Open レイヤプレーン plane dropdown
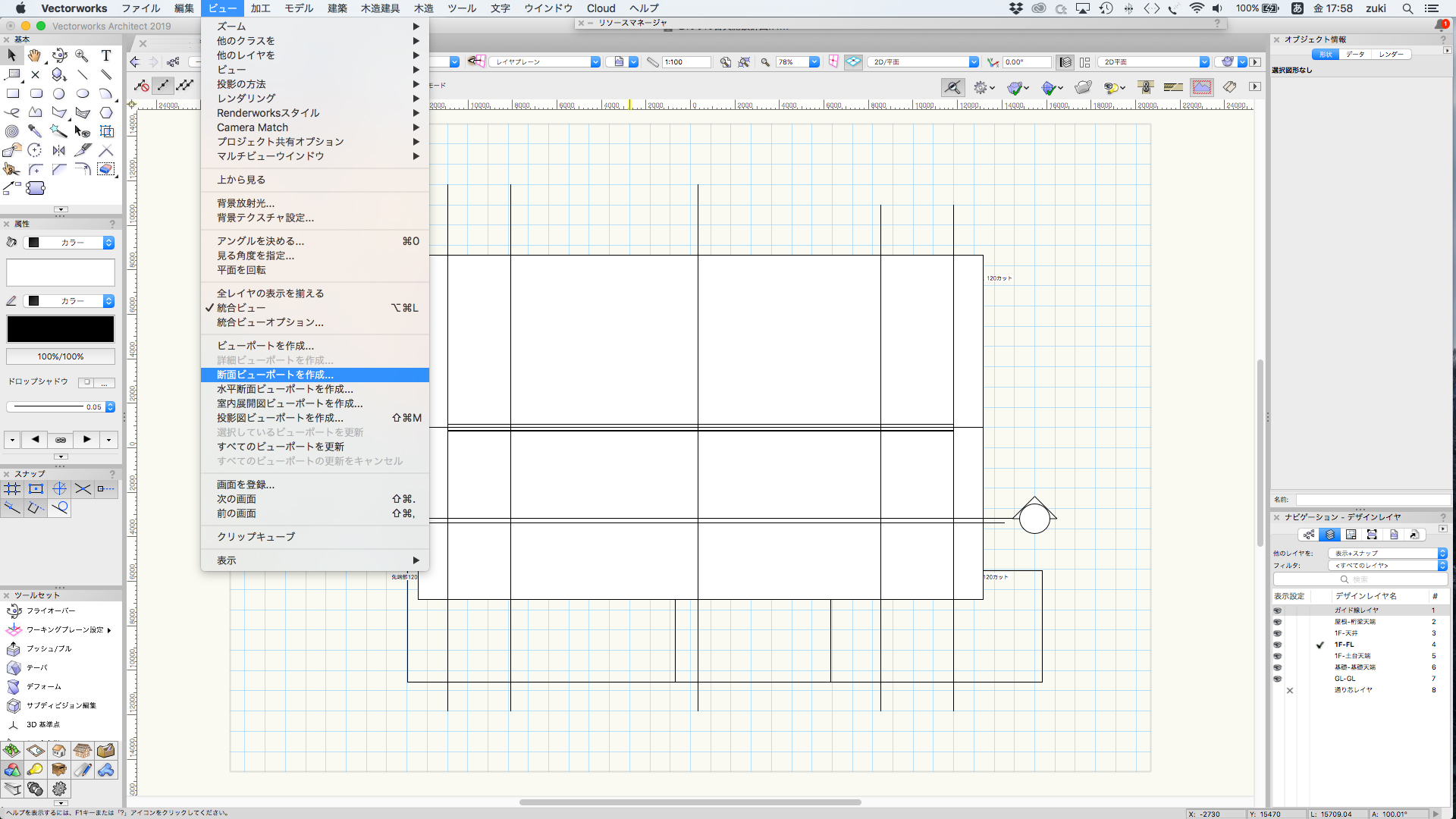The width and height of the screenshot is (1456, 819). point(544,62)
